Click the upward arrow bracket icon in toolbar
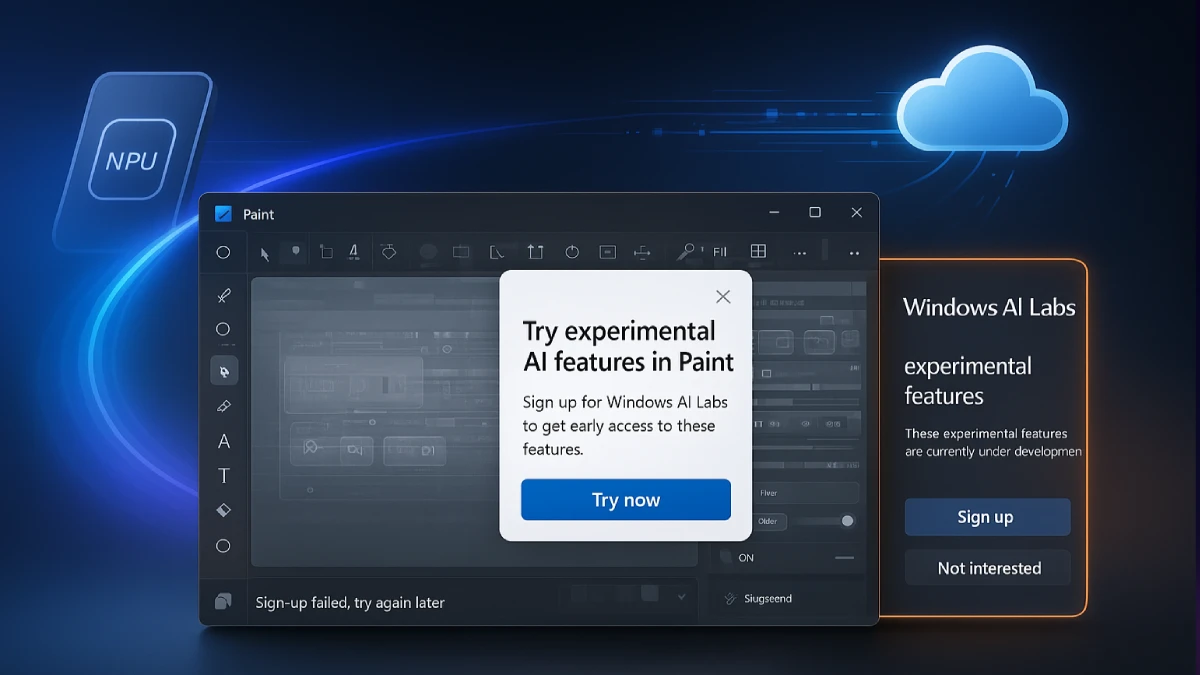The image size is (1200, 675). [535, 252]
